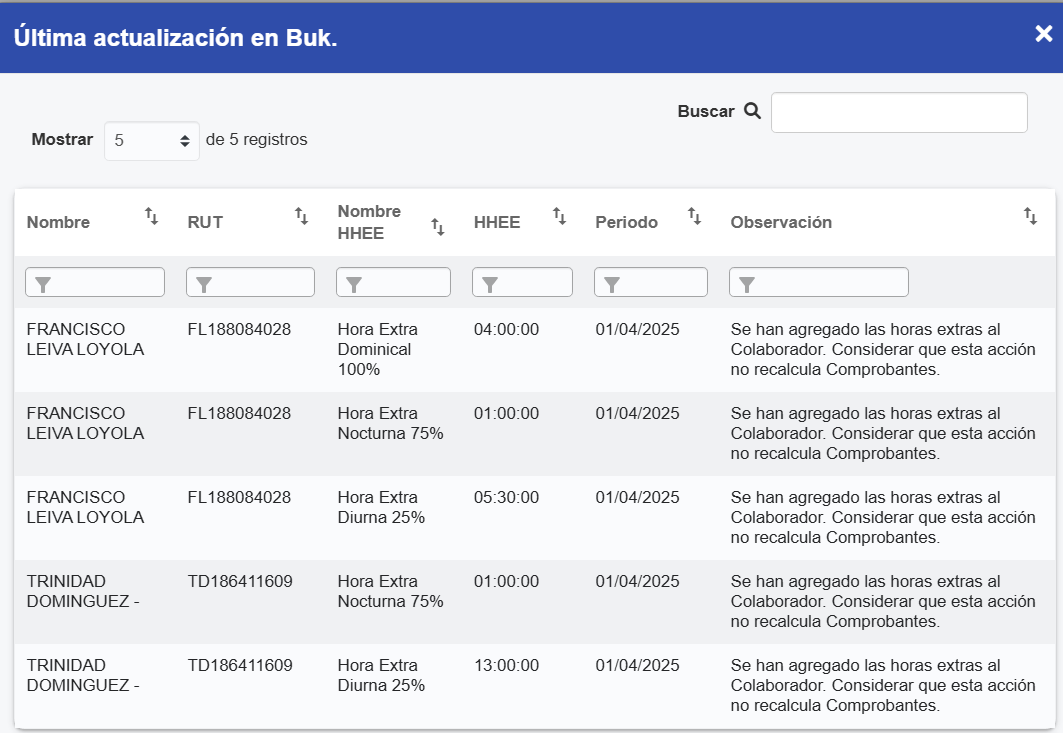Click the first TD186411609 RUT cell
1063x733 pixels.
[240, 582]
